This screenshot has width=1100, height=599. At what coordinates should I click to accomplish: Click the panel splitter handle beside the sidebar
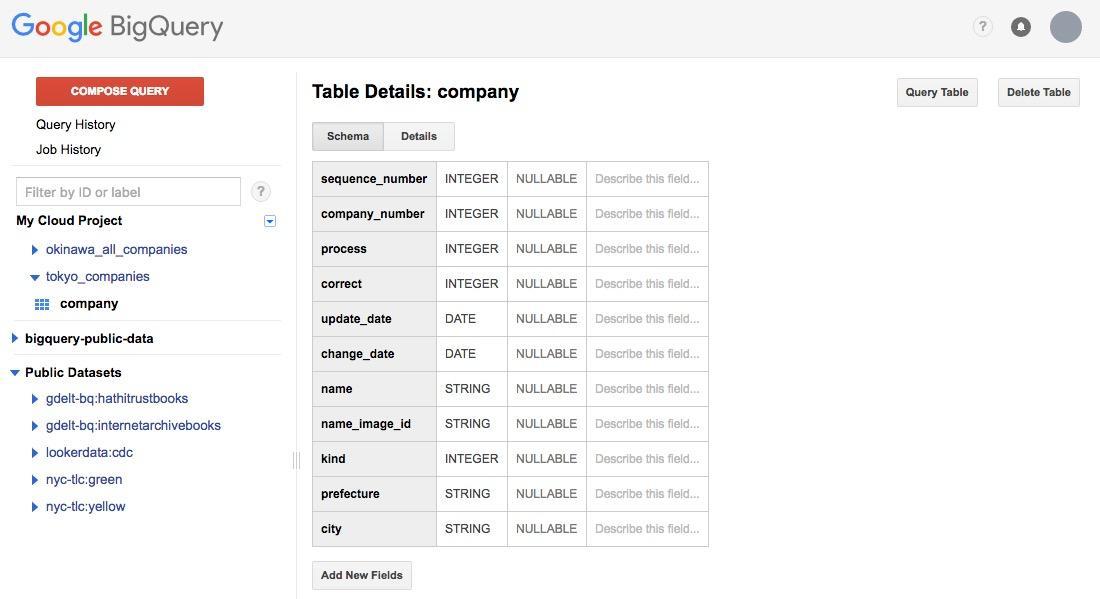(296, 460)
